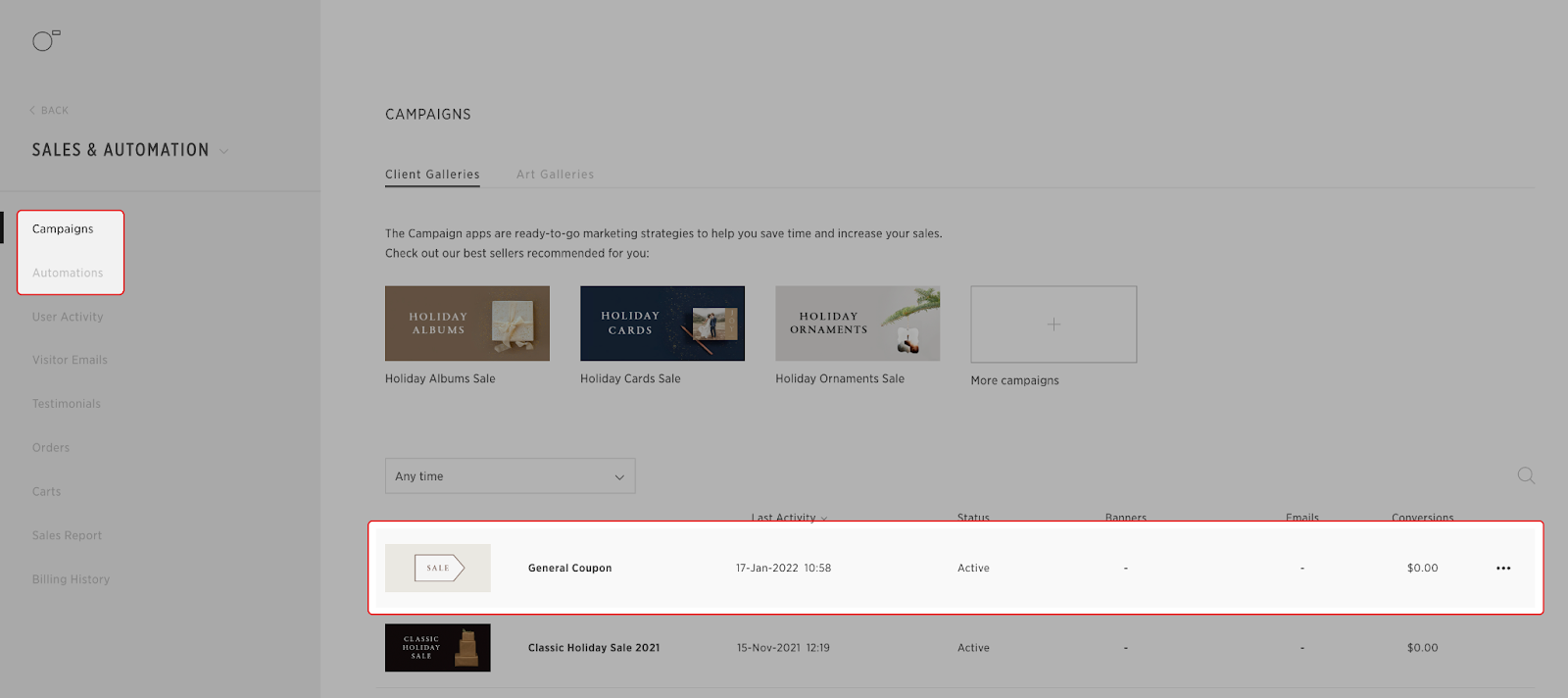Open the General Coupon campaign
1568x698 pixels.
569,568
